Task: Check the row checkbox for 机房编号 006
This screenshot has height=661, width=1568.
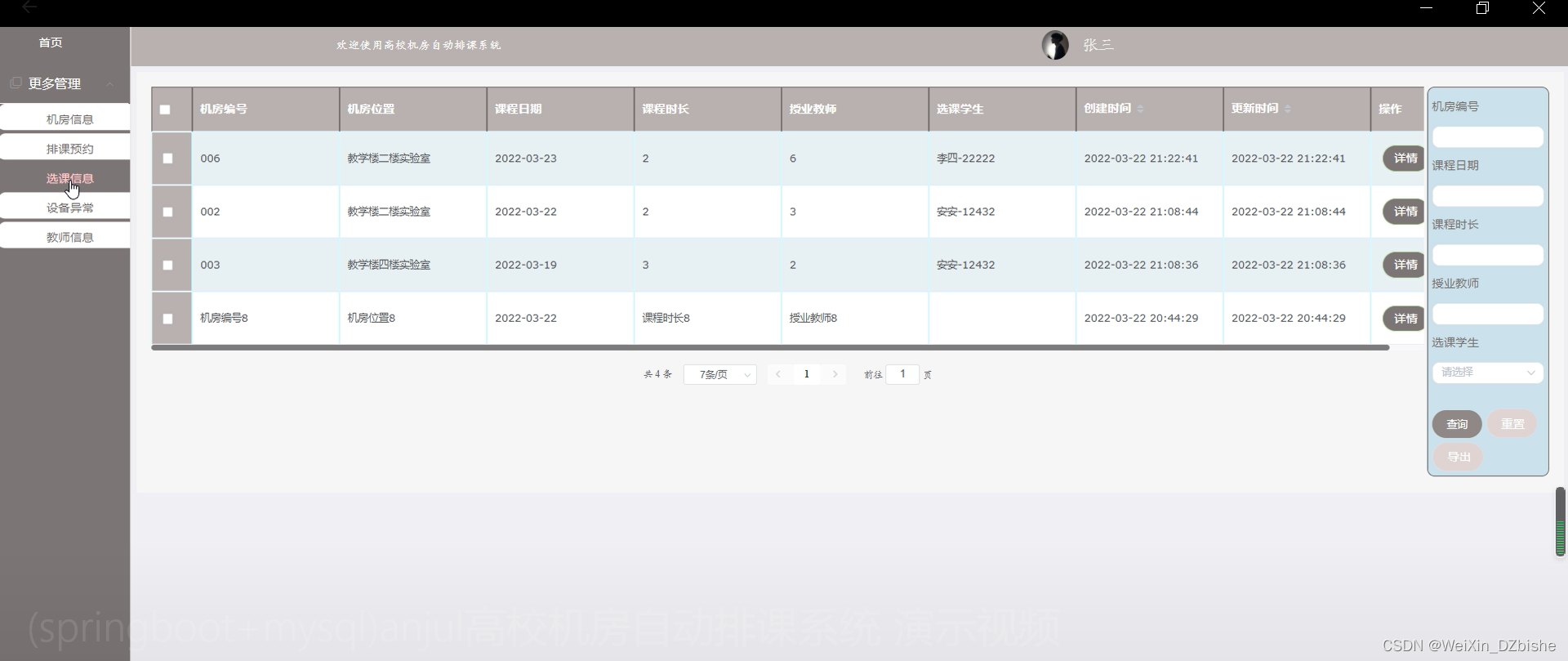Action: (x=167, y=159)
